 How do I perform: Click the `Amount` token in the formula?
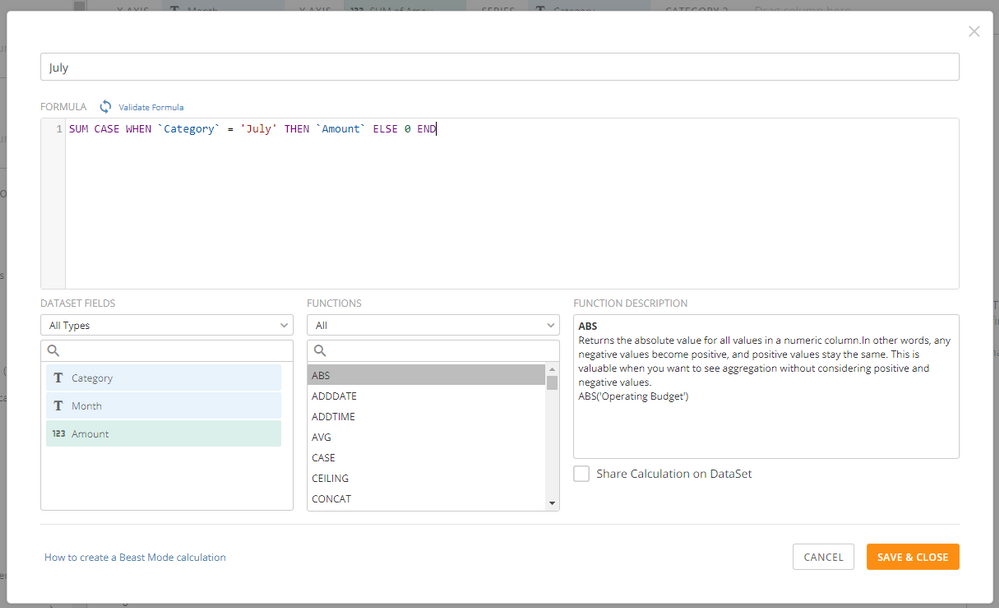(x=340, y=129)
